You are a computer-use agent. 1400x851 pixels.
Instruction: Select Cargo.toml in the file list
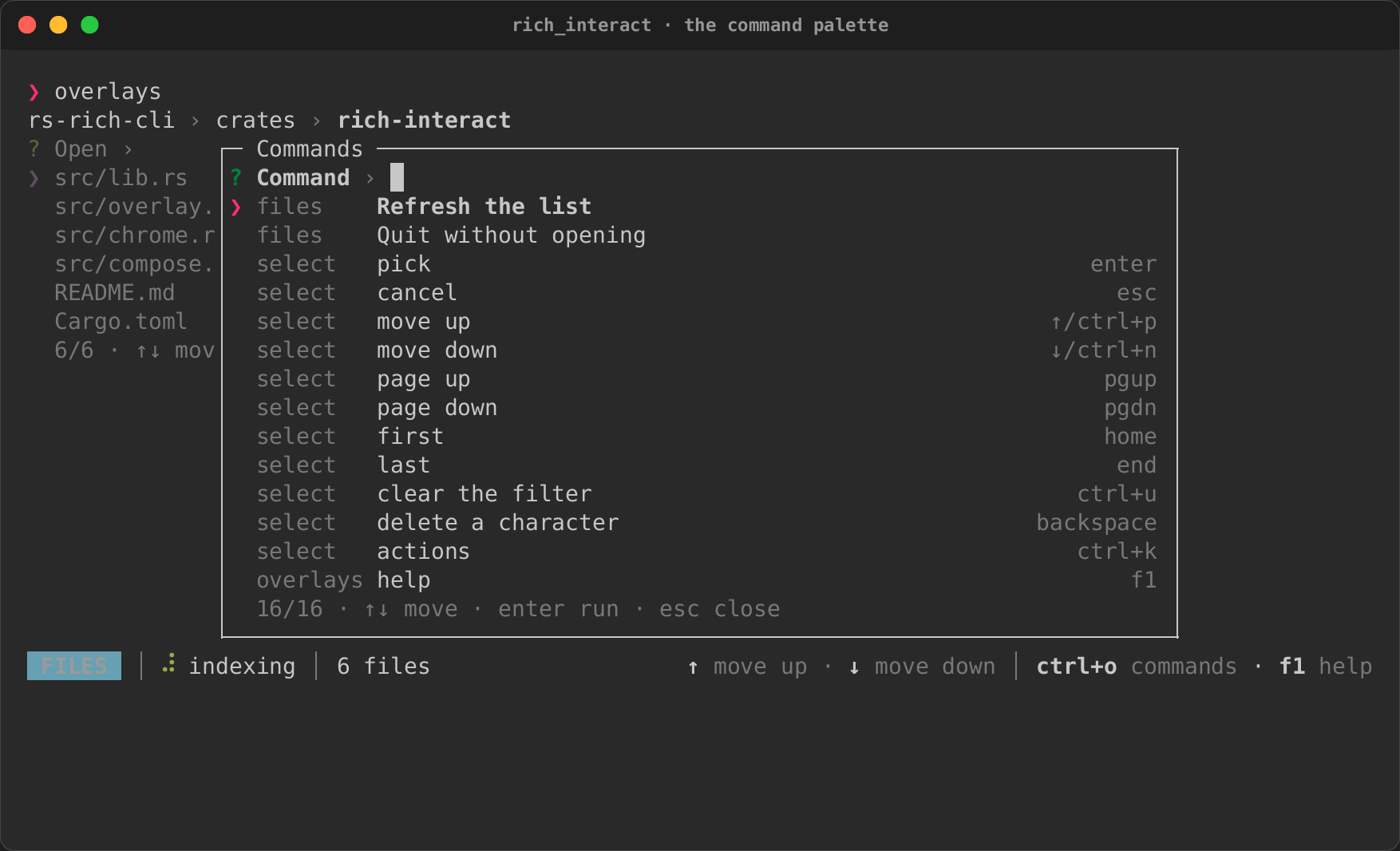(121, 322)
